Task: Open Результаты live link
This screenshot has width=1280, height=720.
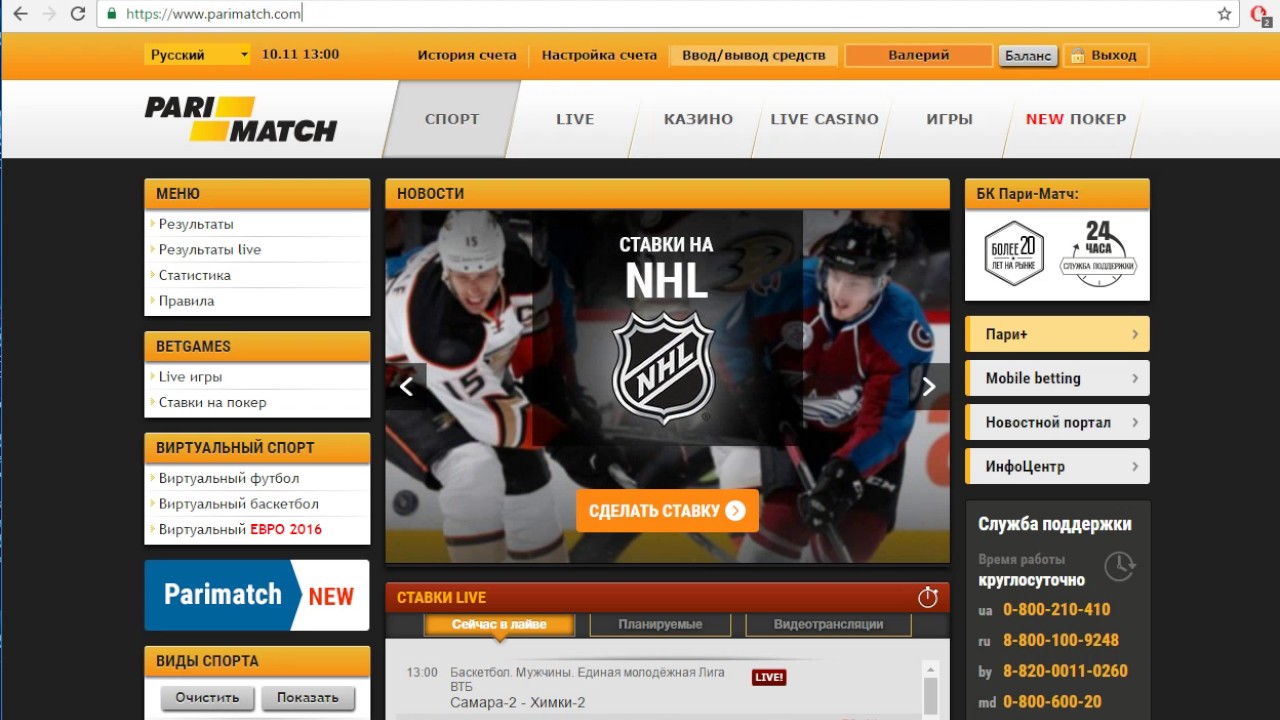Action: [210, 250]
